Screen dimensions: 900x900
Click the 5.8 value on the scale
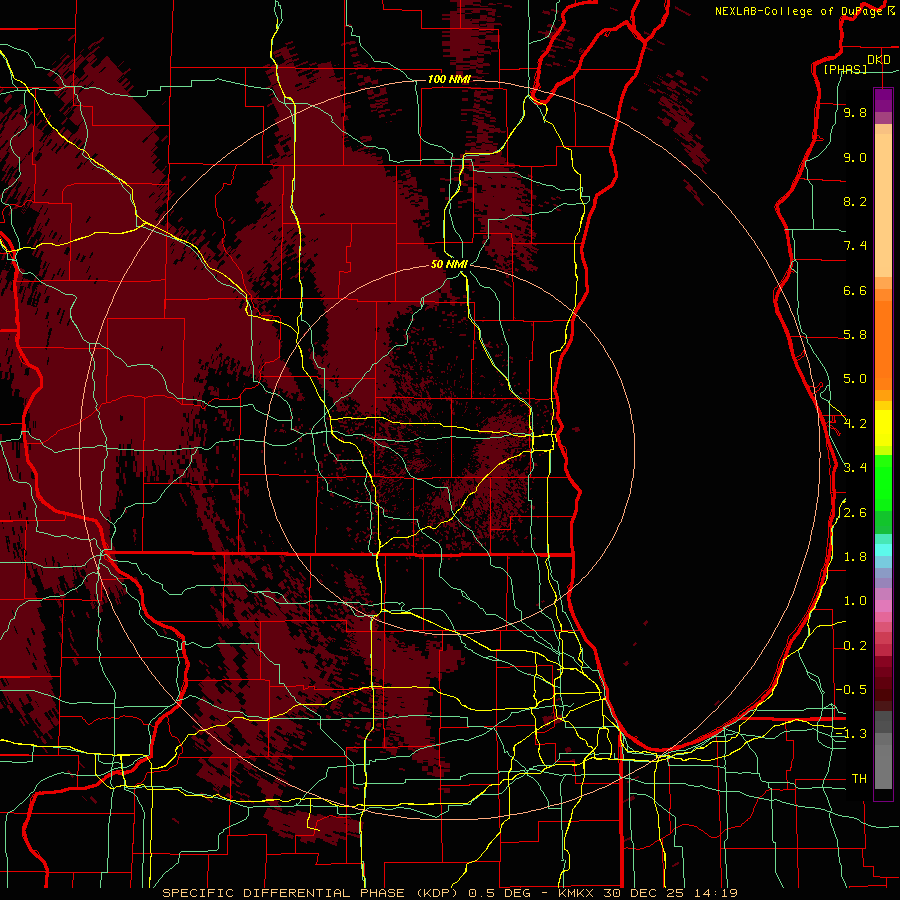pyautogui.click(x=855, y=335)
